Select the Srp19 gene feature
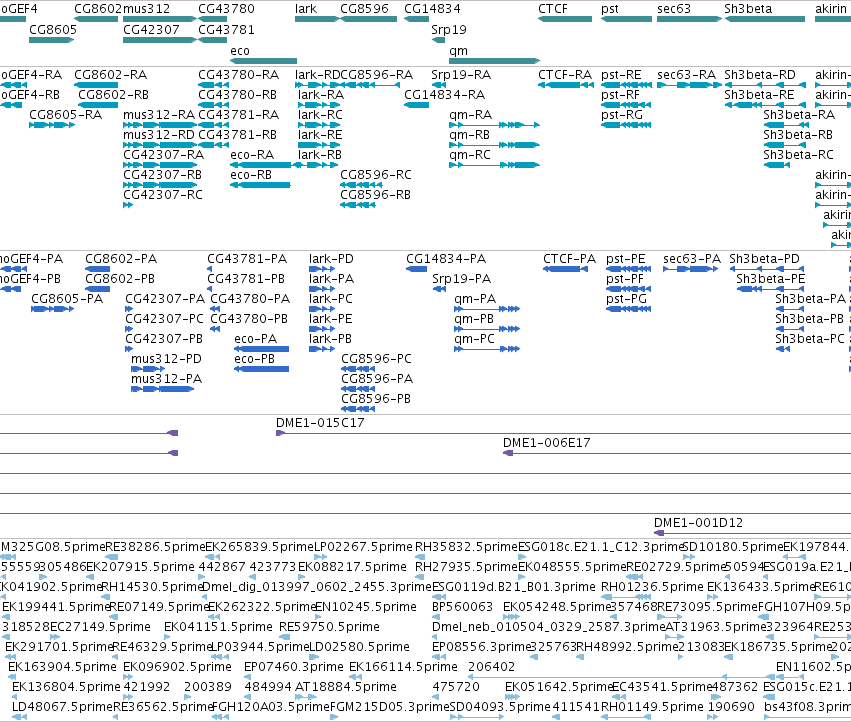851x722 pixels. [x=439, y=40]
